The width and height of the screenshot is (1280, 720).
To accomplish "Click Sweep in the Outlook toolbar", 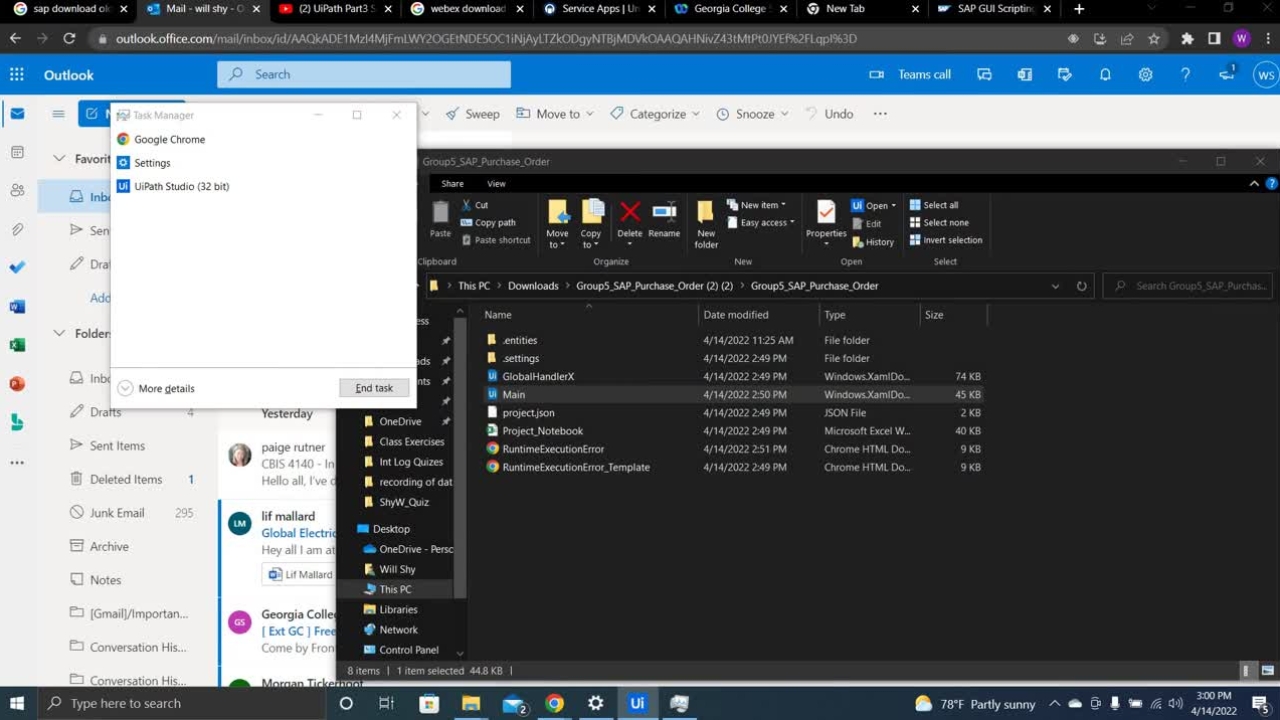I will coord(472,114).
